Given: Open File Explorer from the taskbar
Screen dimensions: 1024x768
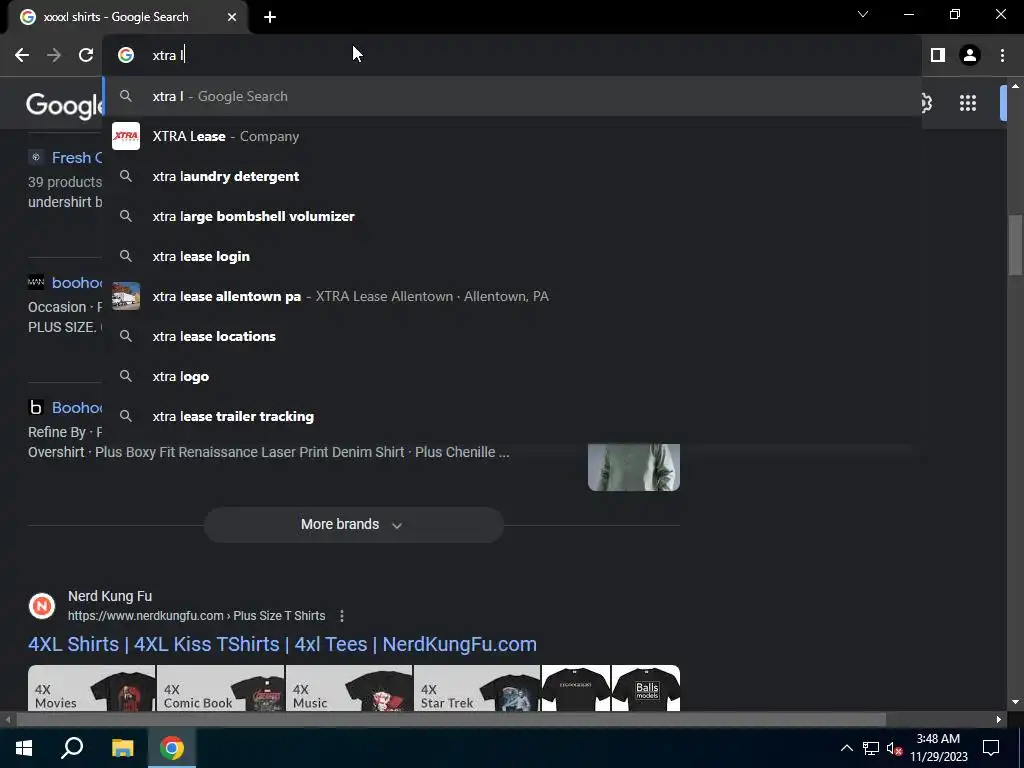Looking at the screenshot, I should [122, 748].
